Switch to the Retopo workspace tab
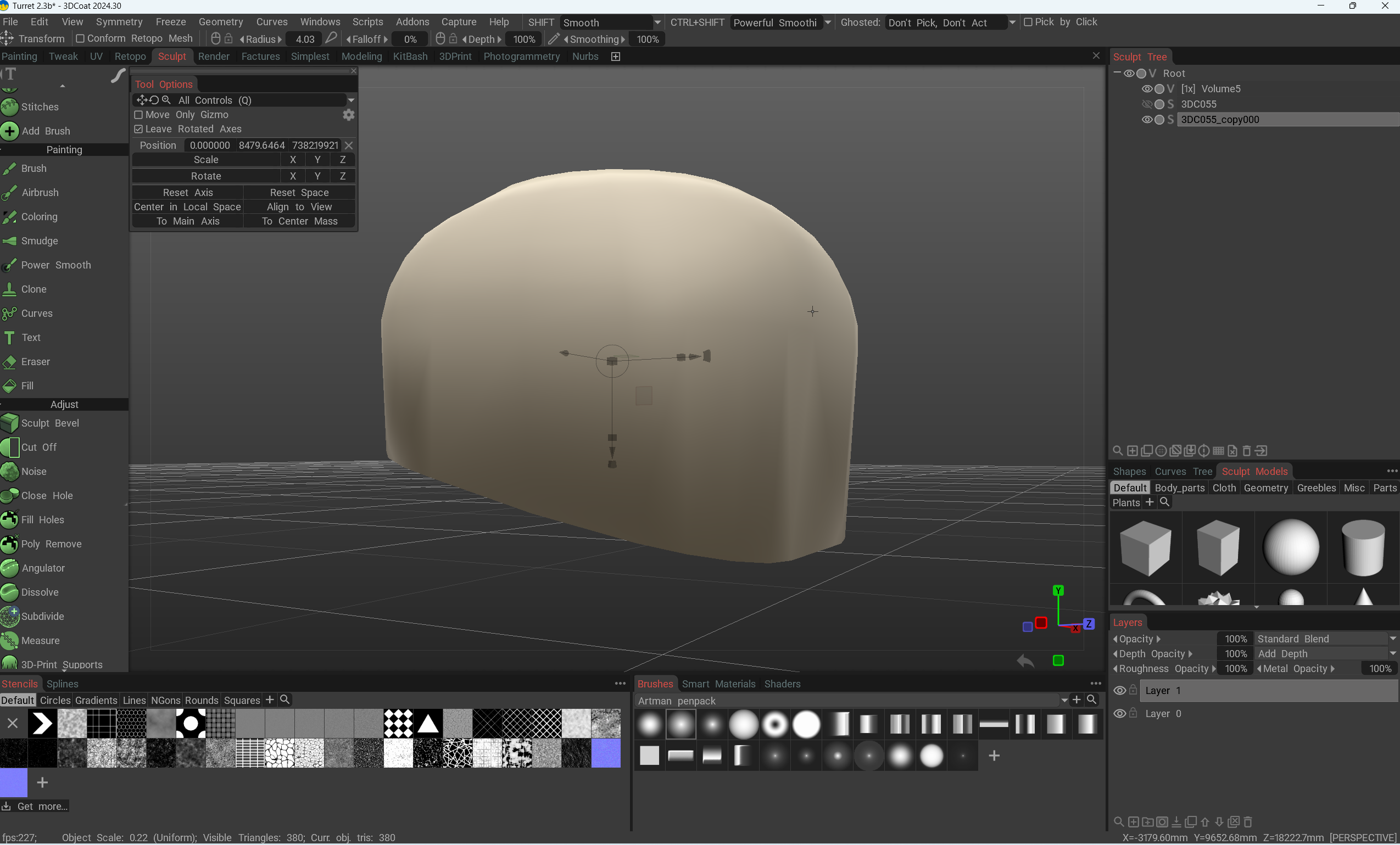1400x845 pixels. [x=130, y=56]
